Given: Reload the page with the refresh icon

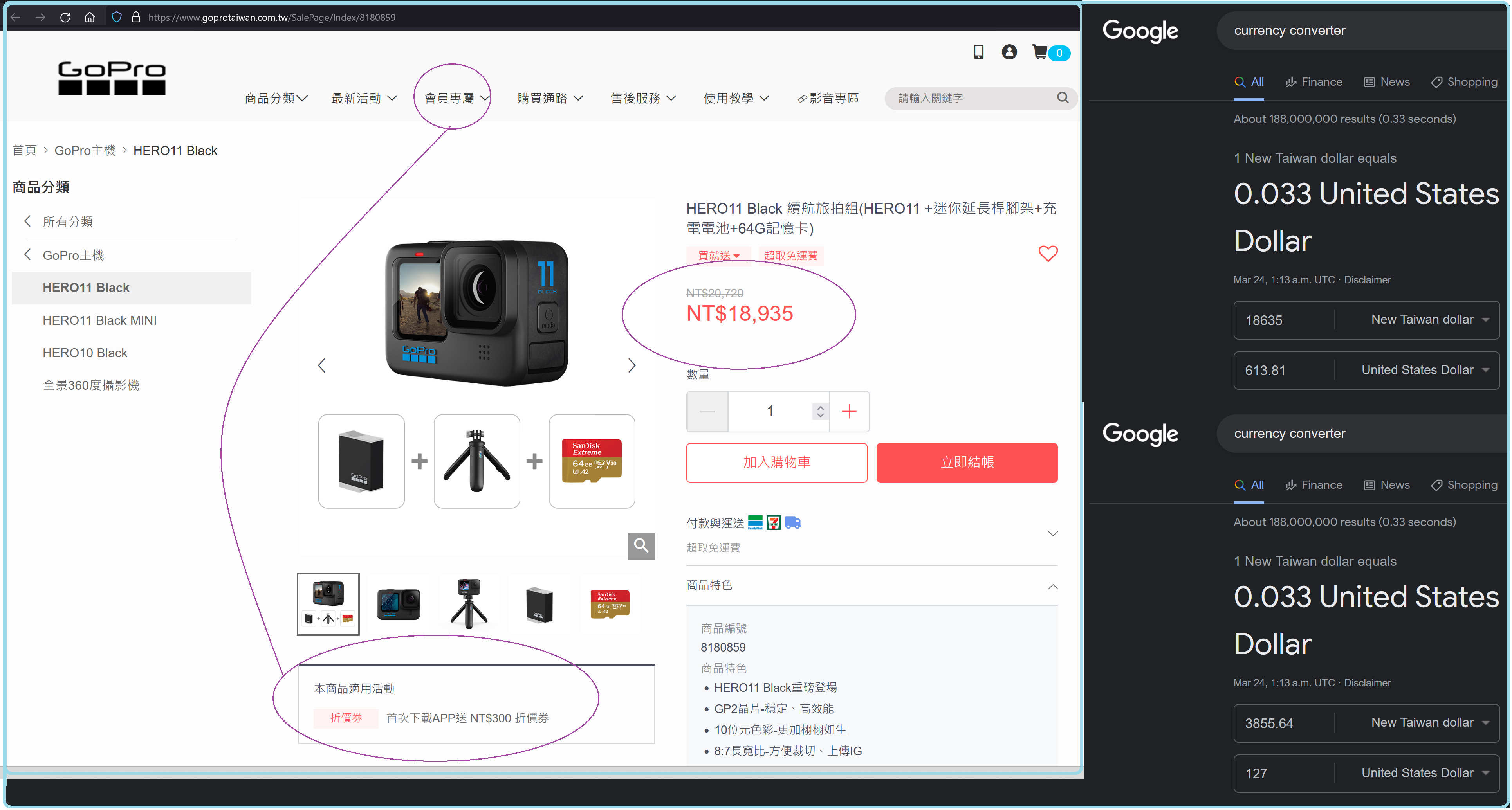Looking at the screenshot, I should (x=65, y=17).
